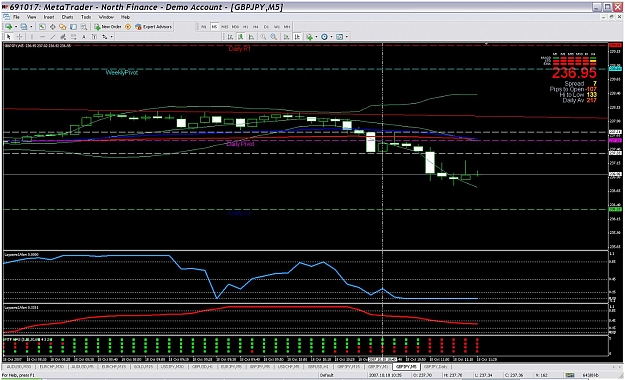Switch chart to M1 timeframe
The height and width of the screenshot is (380, 625).
[x=204, y=27]
